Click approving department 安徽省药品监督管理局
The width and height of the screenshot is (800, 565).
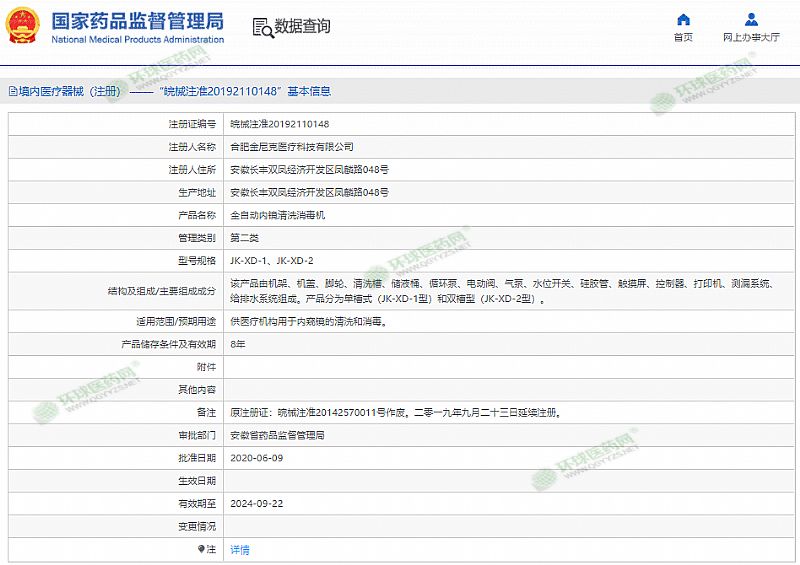[278, 435]
